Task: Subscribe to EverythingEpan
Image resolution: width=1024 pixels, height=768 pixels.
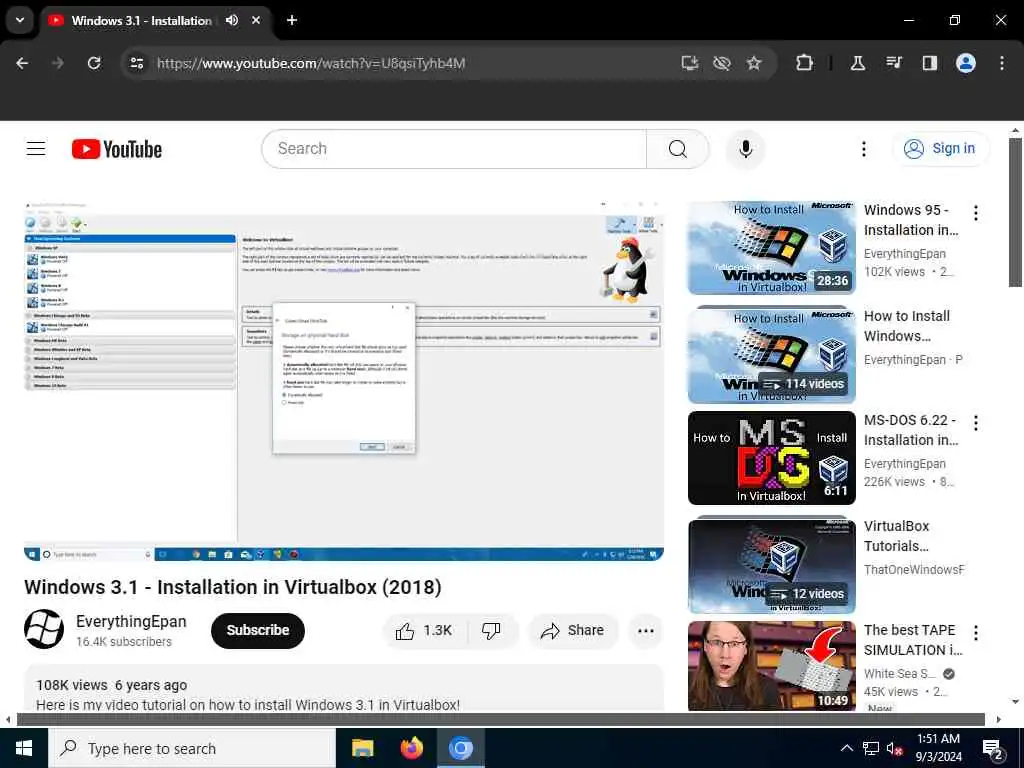Action: pos(258,630)
